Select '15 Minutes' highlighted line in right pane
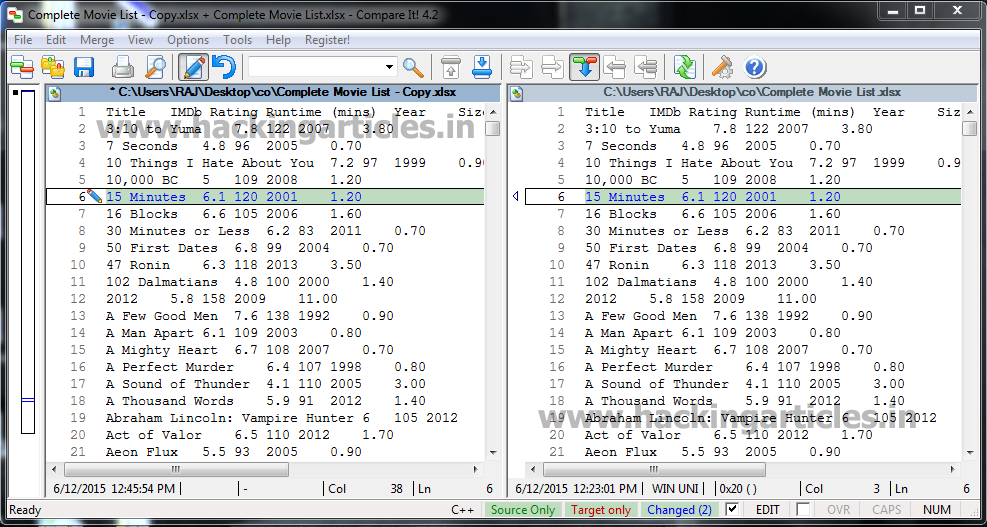 tap(743, 197)
